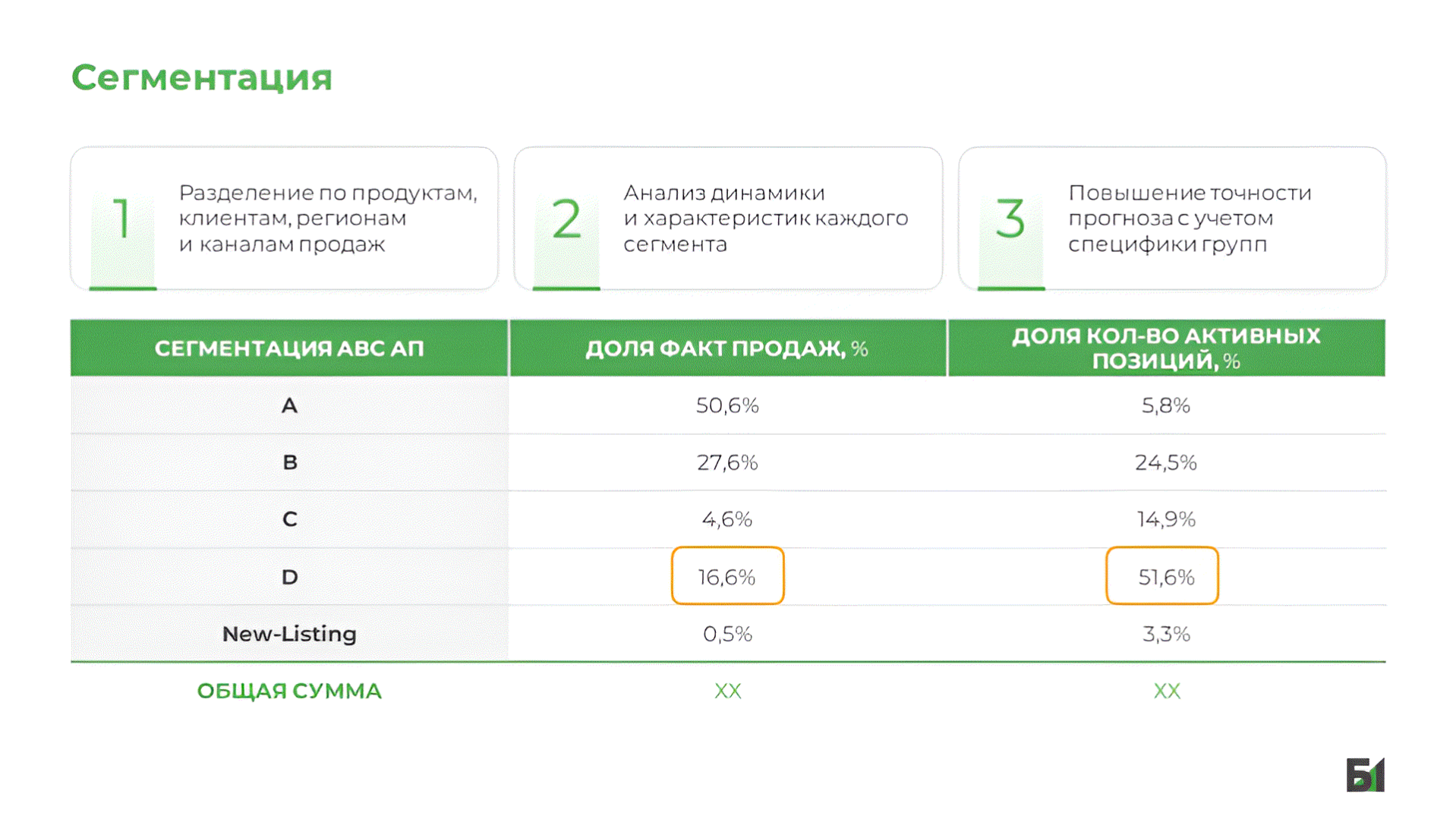Click the green number 1 badge

pyautogui.click(x=121, y=219)
